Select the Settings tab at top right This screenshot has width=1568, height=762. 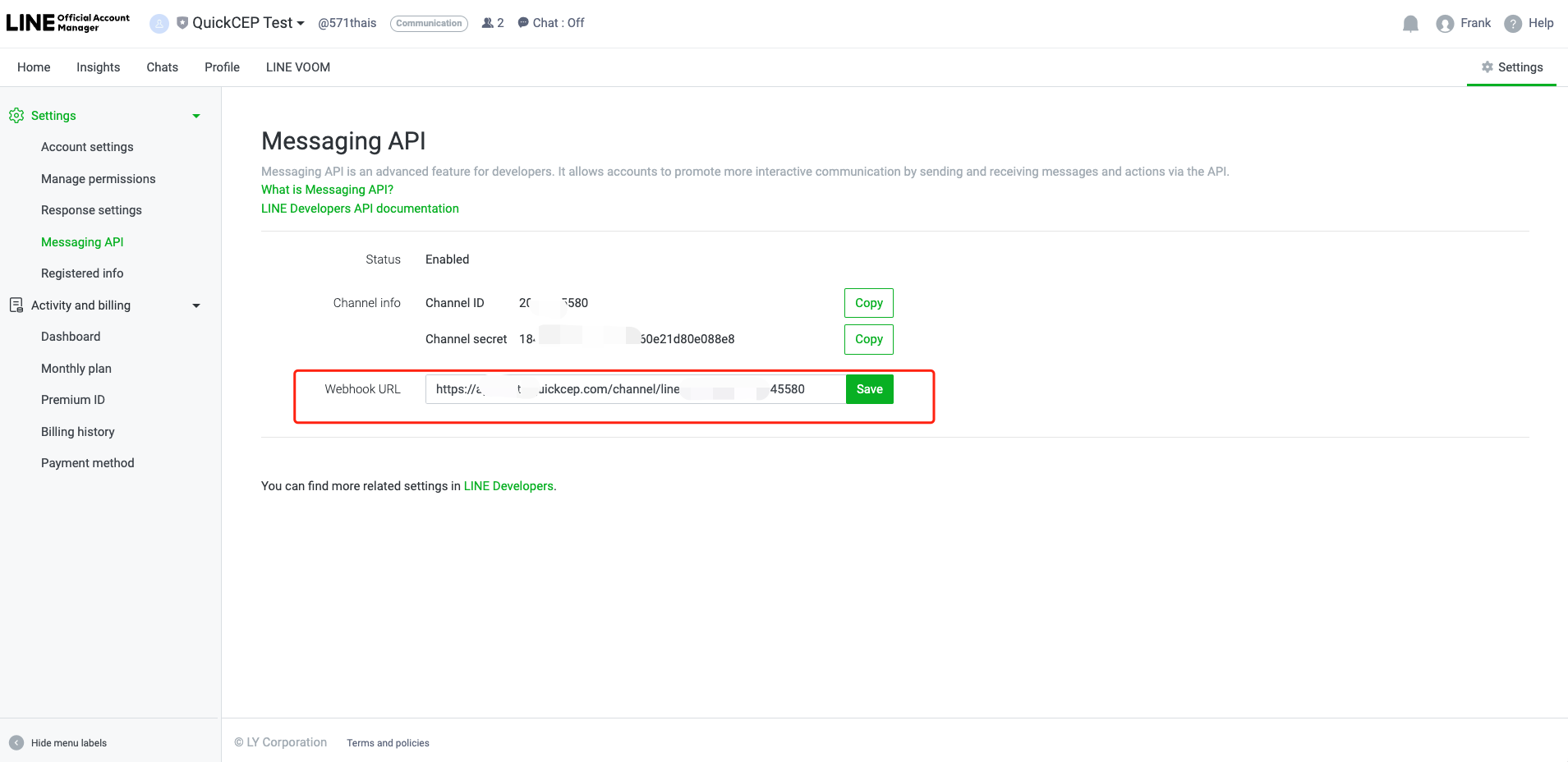pos(1512,67)
